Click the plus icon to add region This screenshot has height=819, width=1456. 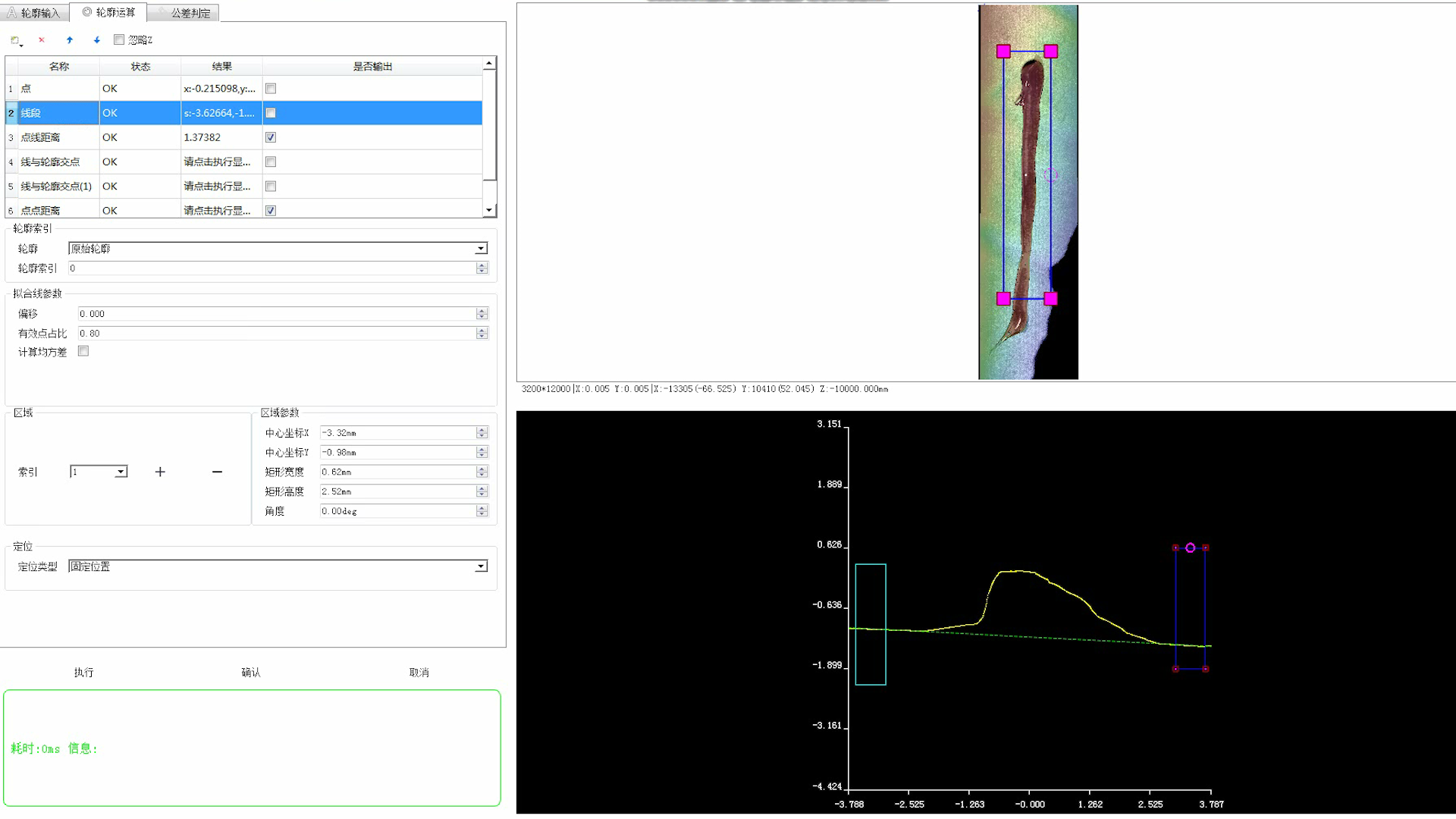point(160,472)
